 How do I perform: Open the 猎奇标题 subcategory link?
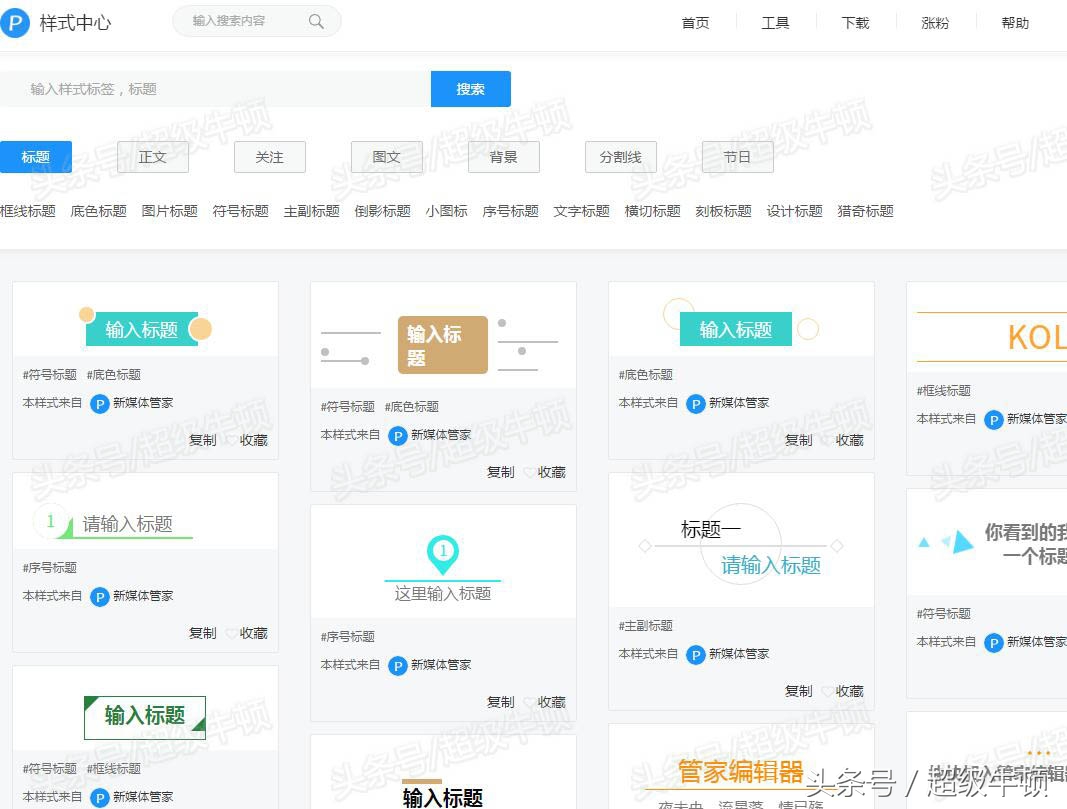click(864, 211)
